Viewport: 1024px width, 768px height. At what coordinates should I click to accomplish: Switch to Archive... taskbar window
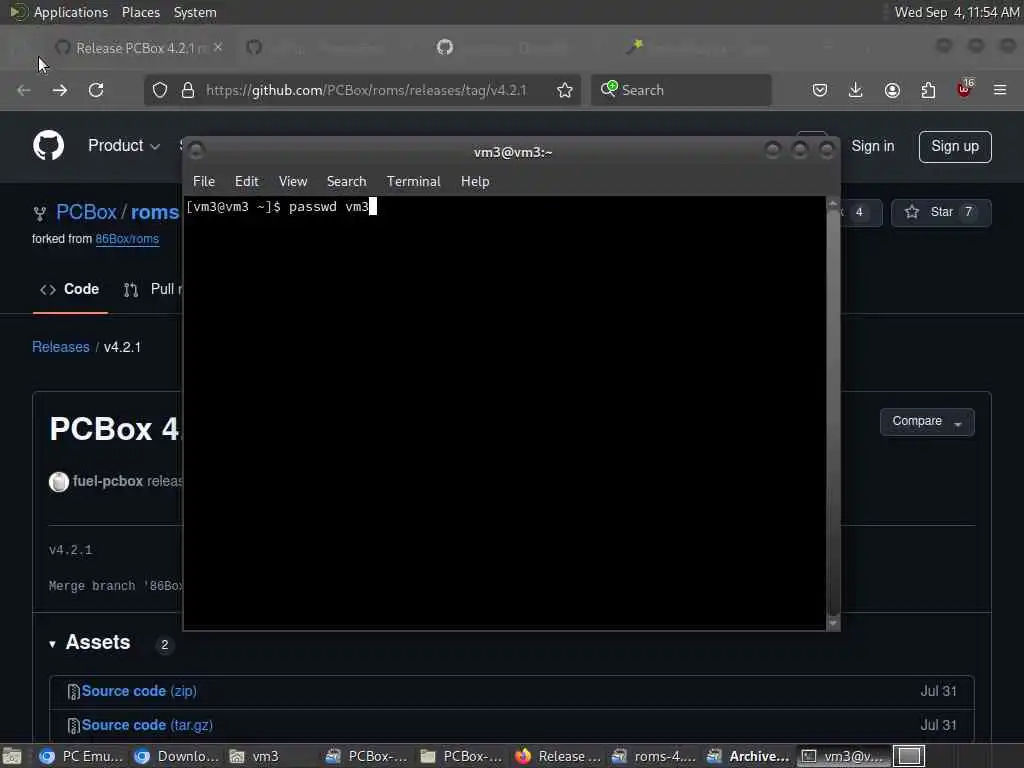coord(749,756)
